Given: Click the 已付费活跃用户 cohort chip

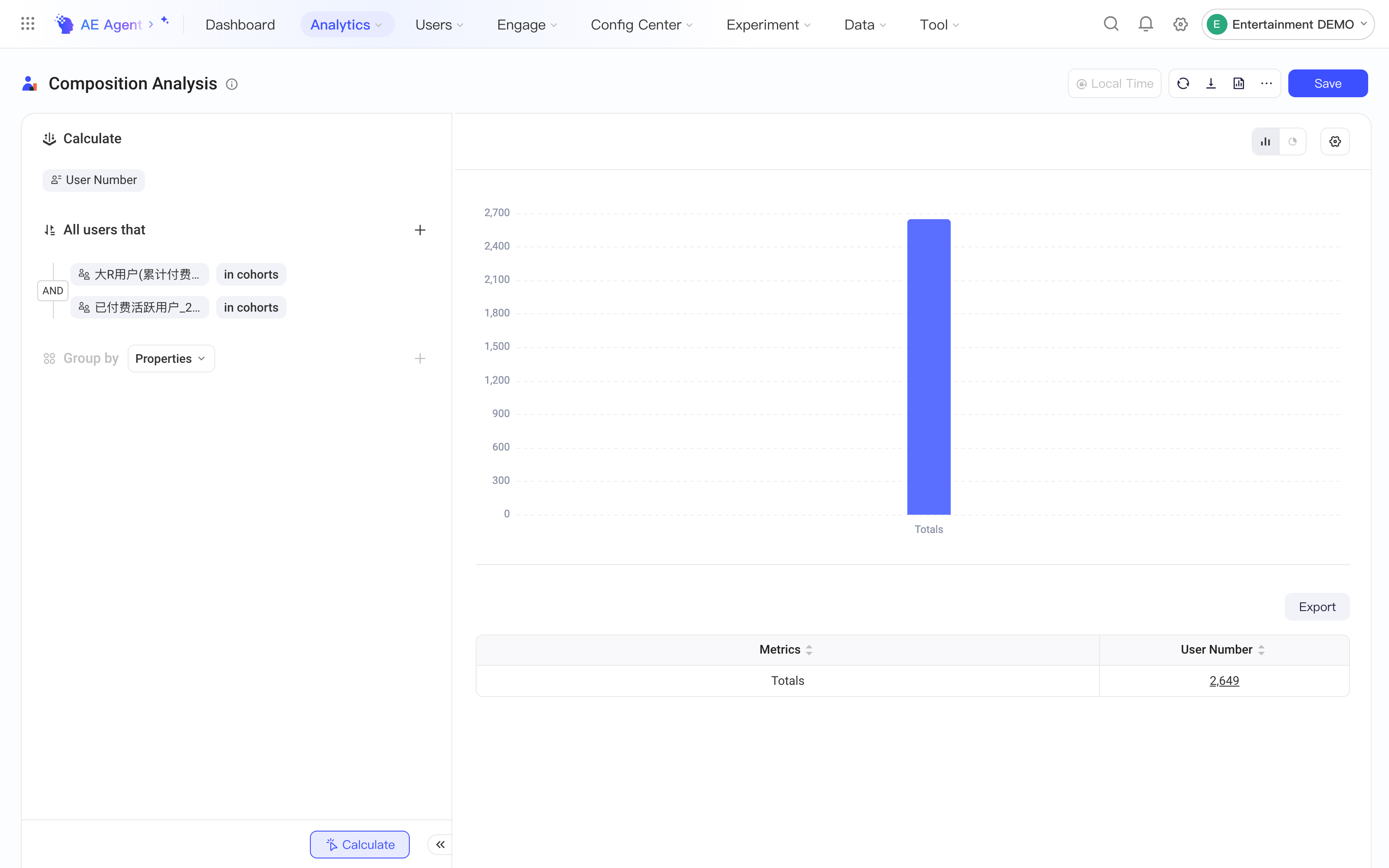Looking at the screenshot, I should (x=139, y=308).
